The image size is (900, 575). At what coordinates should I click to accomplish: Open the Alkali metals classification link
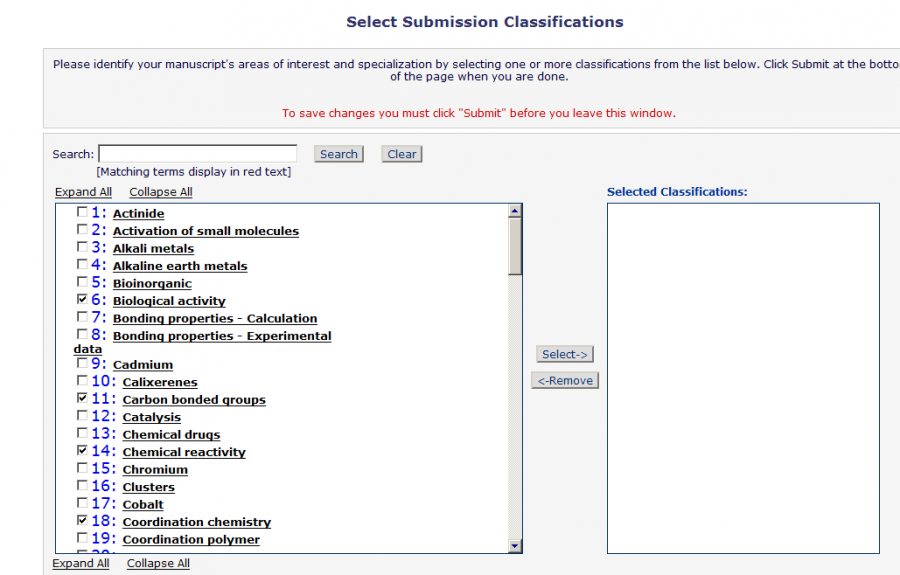(153, 248)
